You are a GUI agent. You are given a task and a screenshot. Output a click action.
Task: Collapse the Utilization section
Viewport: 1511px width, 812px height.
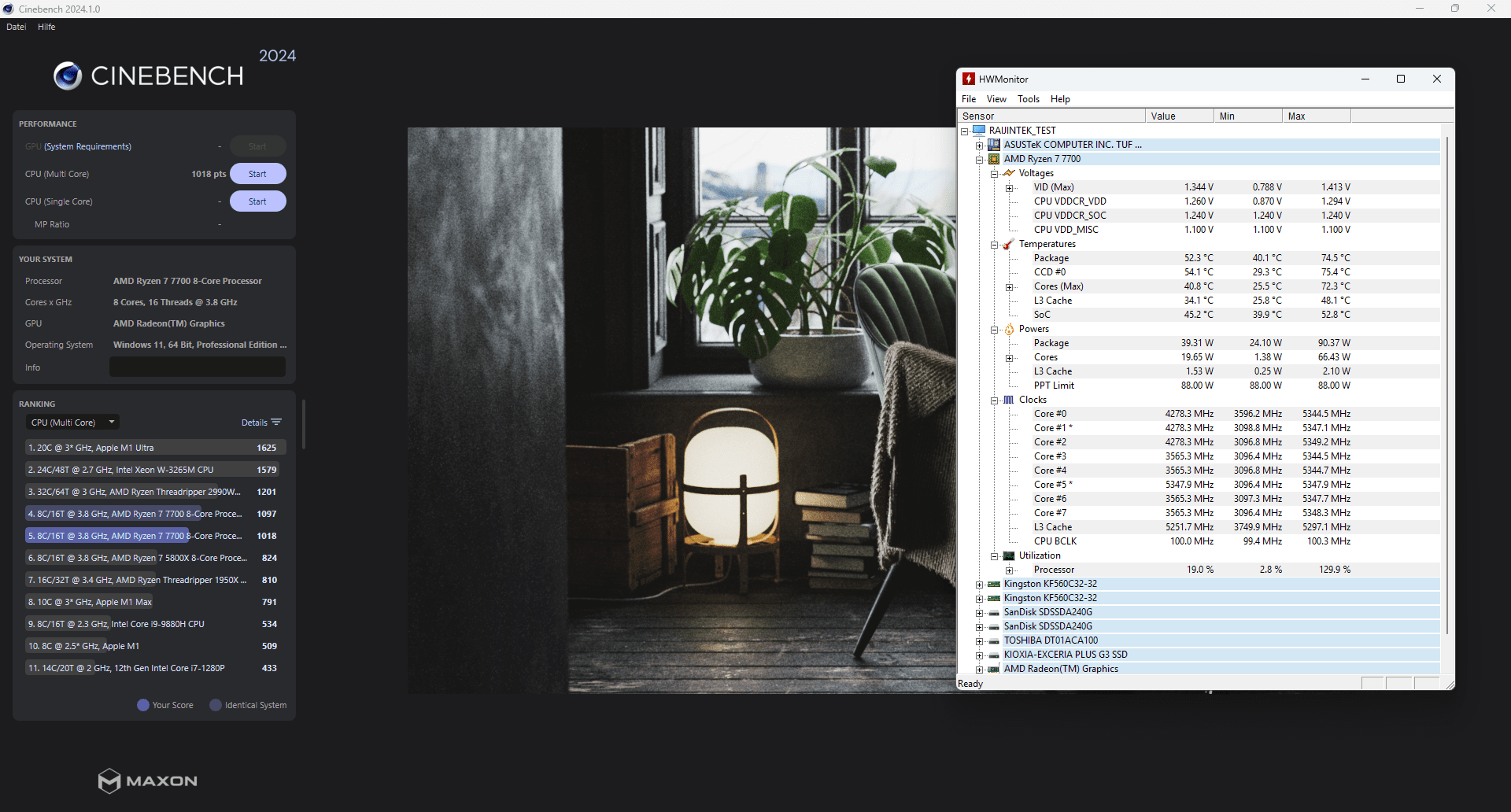tap(994, 556)
